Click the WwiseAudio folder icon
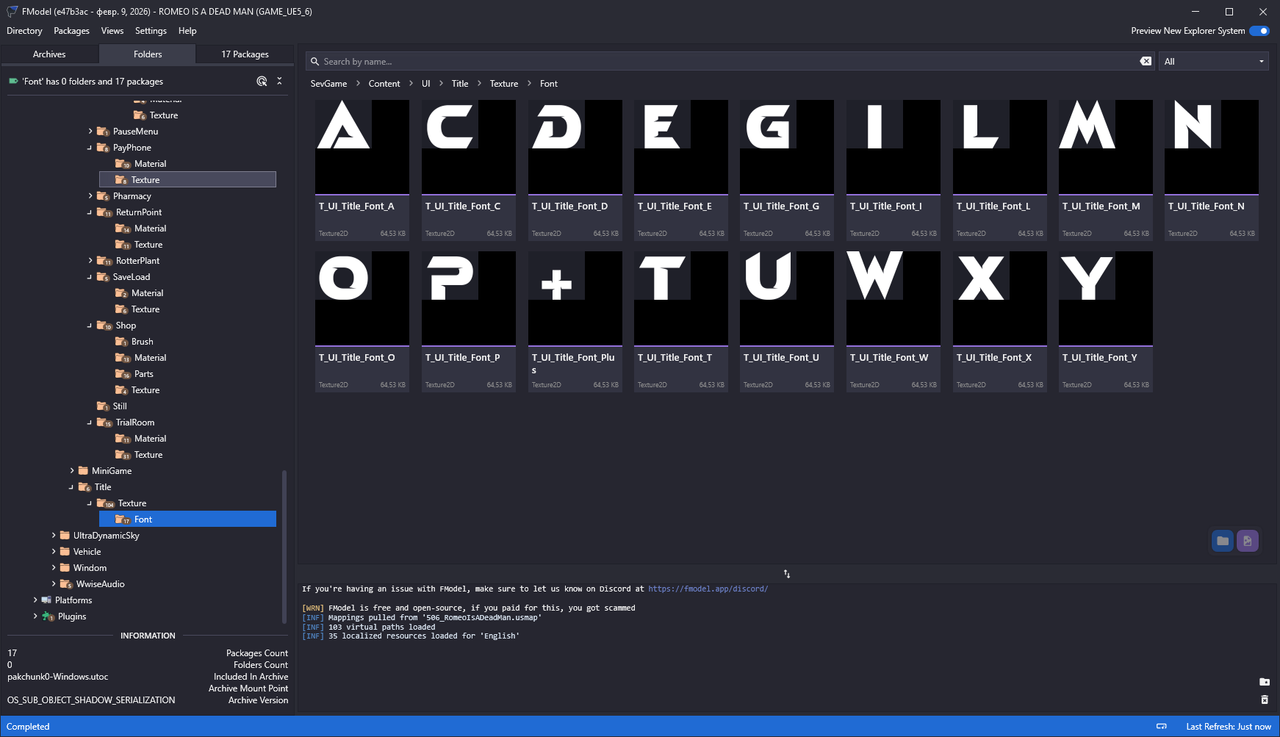Screen dimensions: 1280x737 tap(66, 584)
